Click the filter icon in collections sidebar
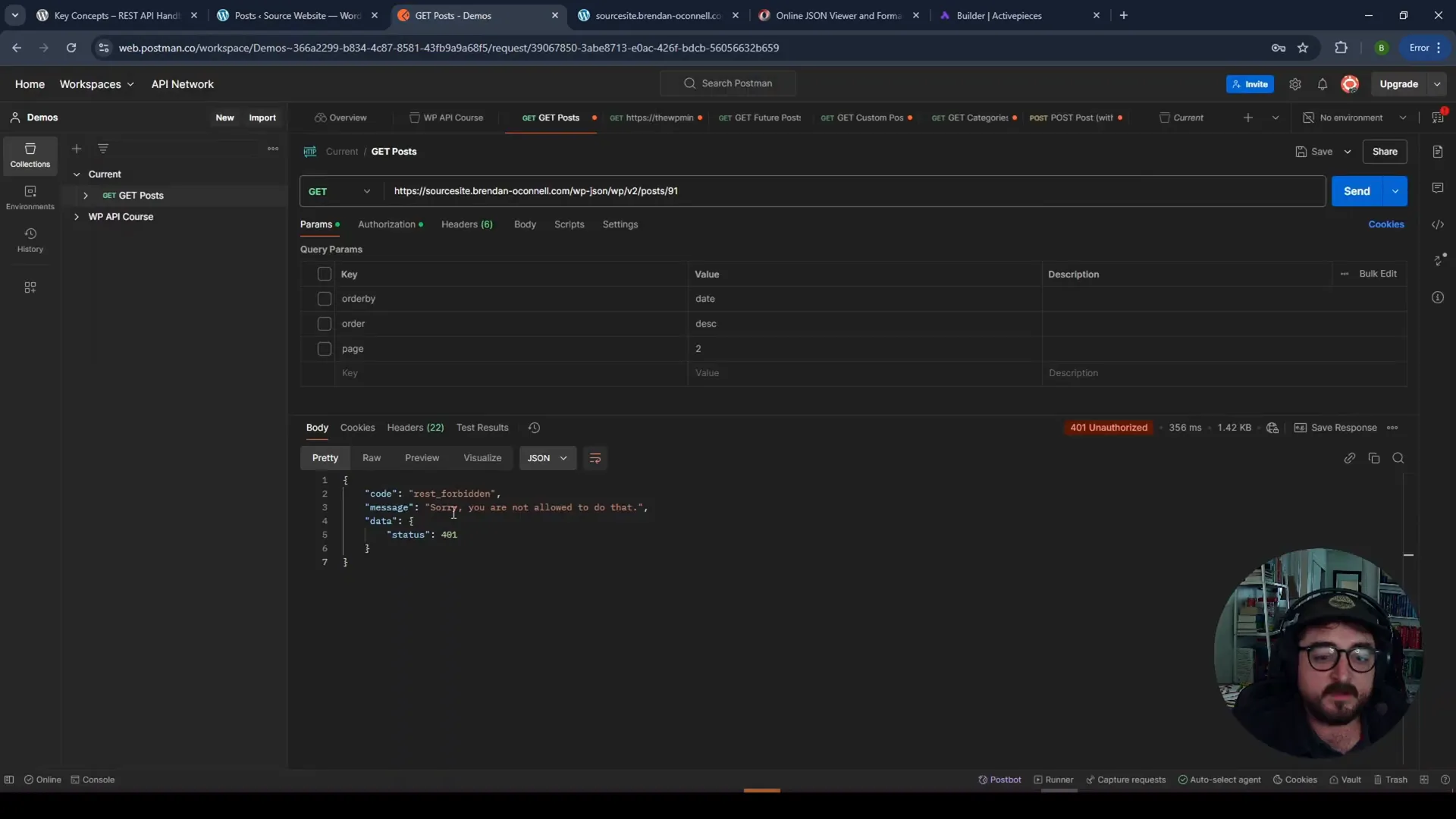The image size is (1456, 819). tap(103, 149)
